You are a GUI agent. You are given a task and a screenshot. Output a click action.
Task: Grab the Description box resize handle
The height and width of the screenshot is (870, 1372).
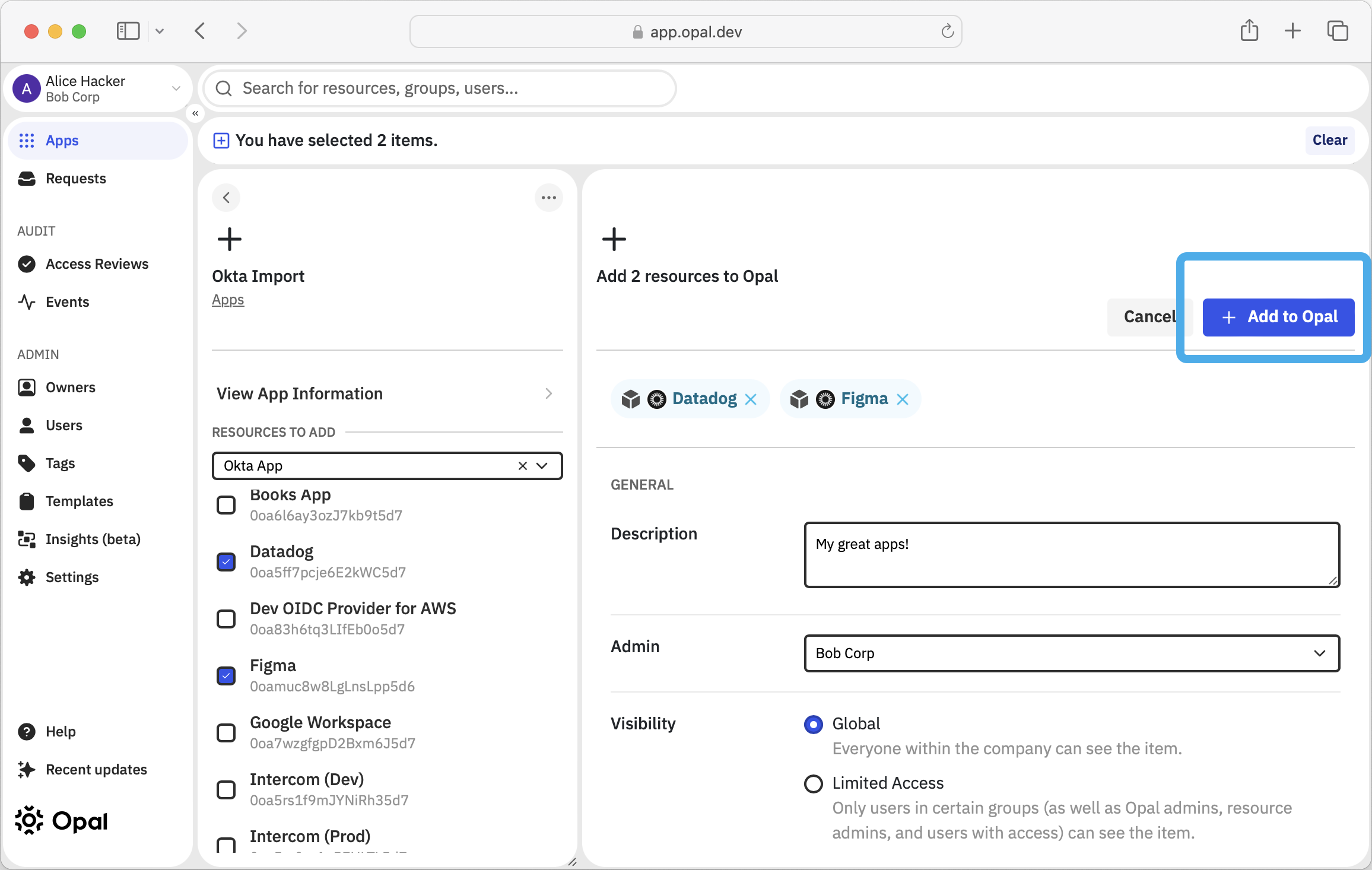coord(1333,580)
